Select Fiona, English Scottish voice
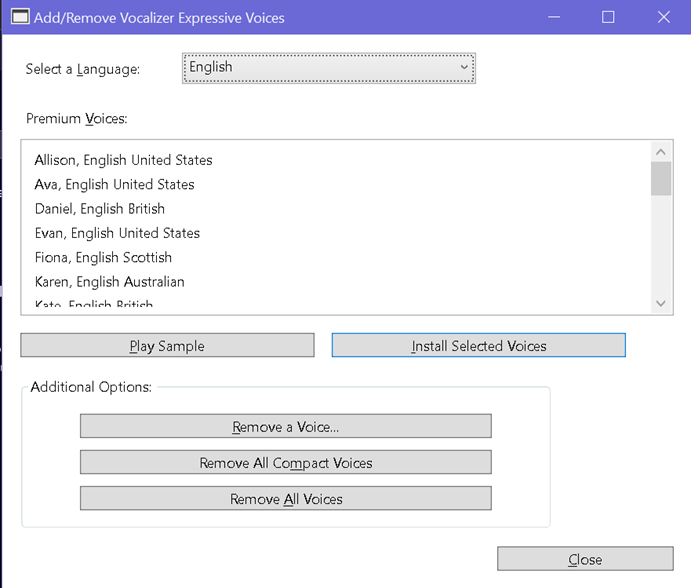The image size is (691, 588). point(103,257)
